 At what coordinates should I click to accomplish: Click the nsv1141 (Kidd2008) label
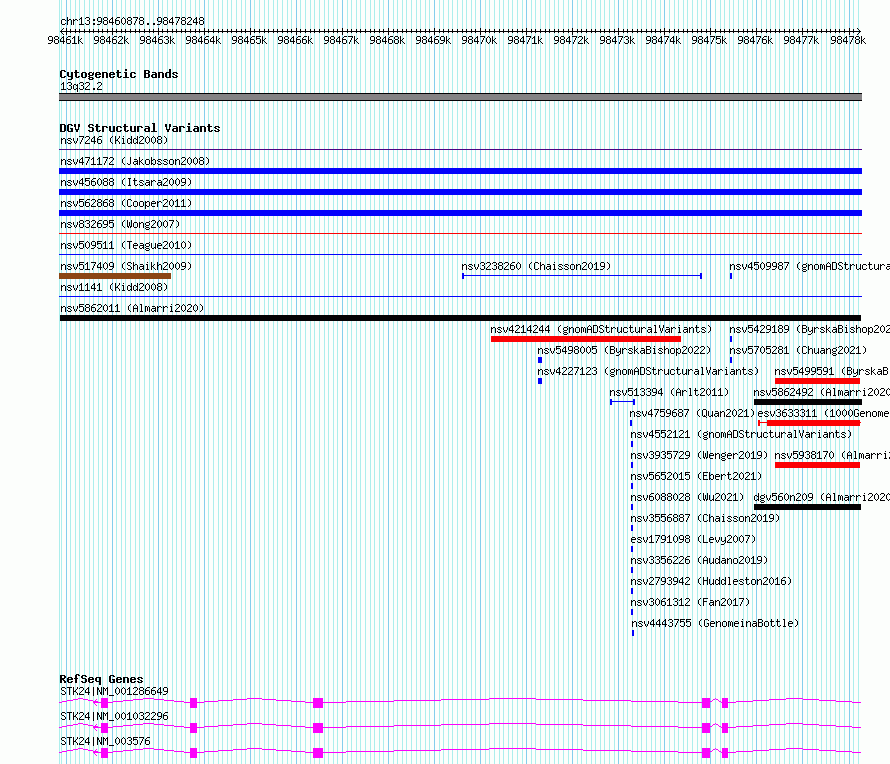point(114,288)
